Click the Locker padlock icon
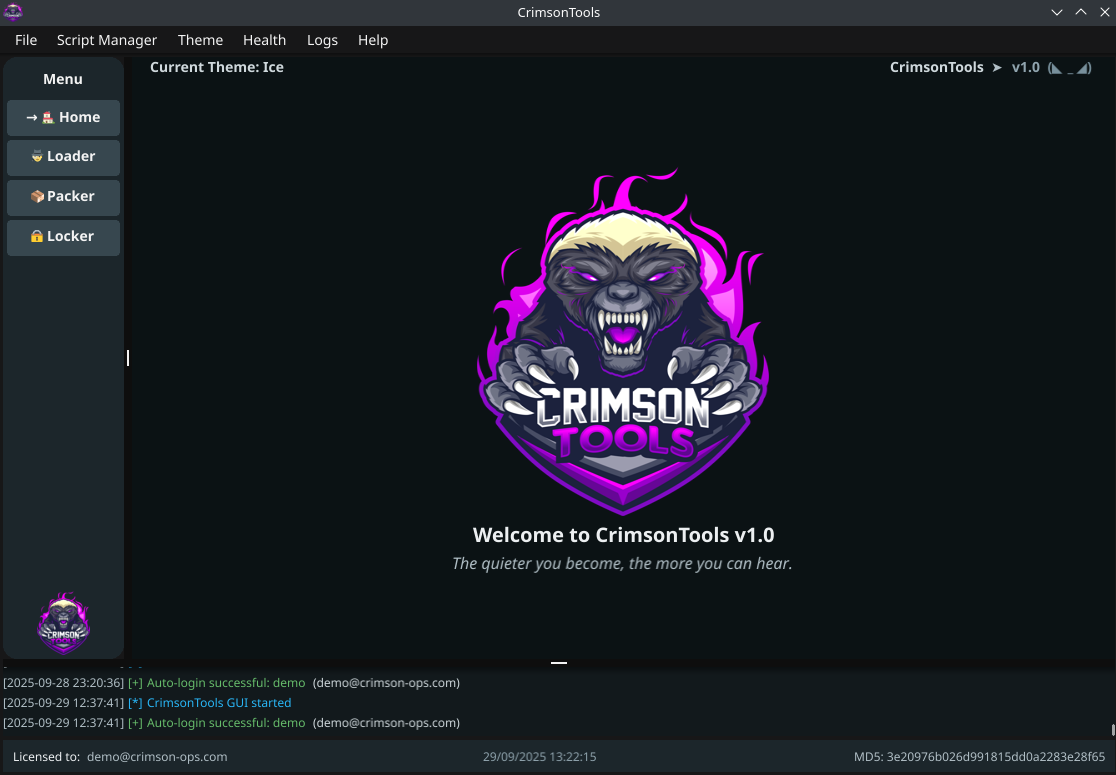This screenshot has width=1116, height=775. click(35, 236)
